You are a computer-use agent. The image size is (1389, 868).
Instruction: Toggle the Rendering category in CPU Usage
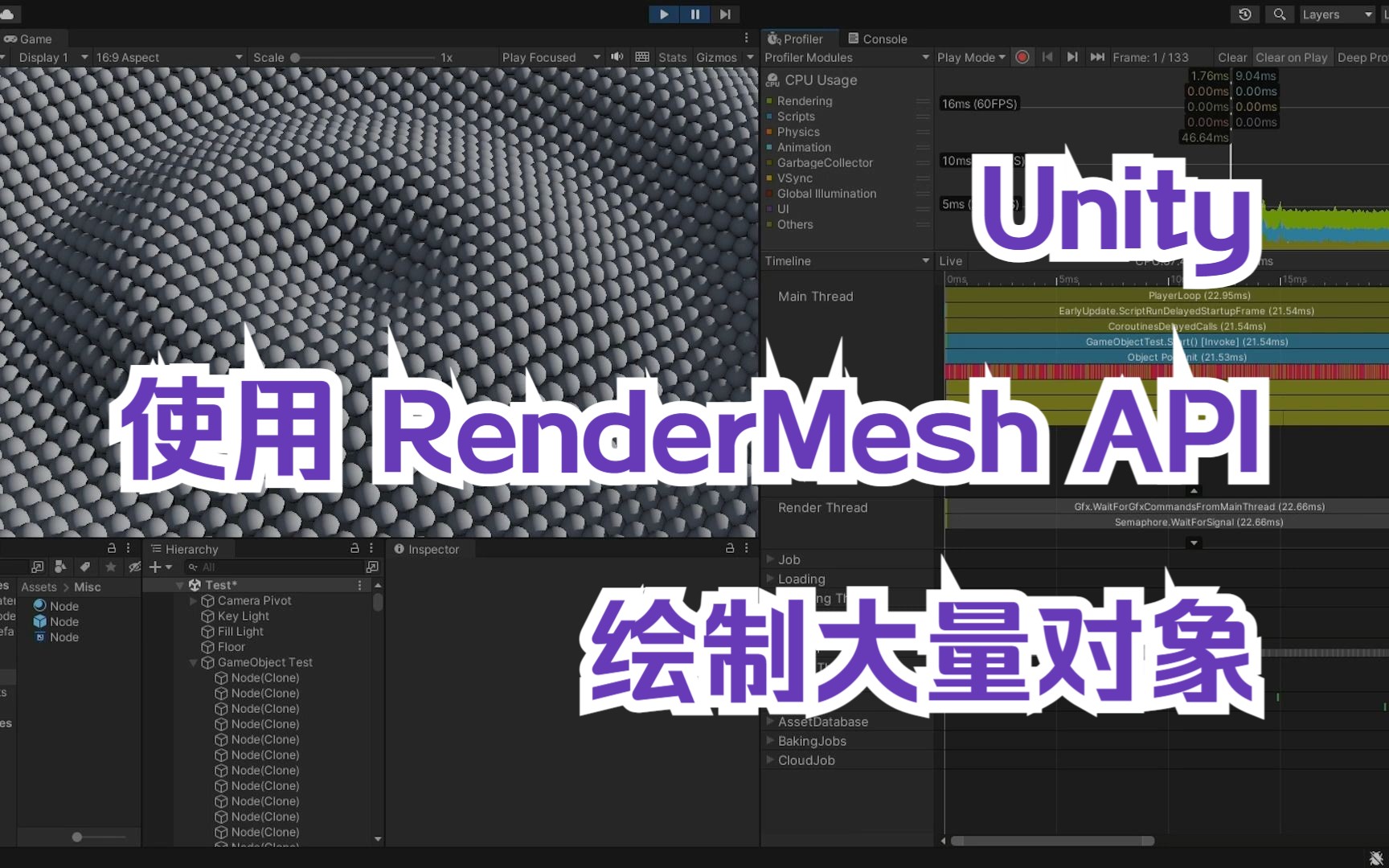coord(804,100)
